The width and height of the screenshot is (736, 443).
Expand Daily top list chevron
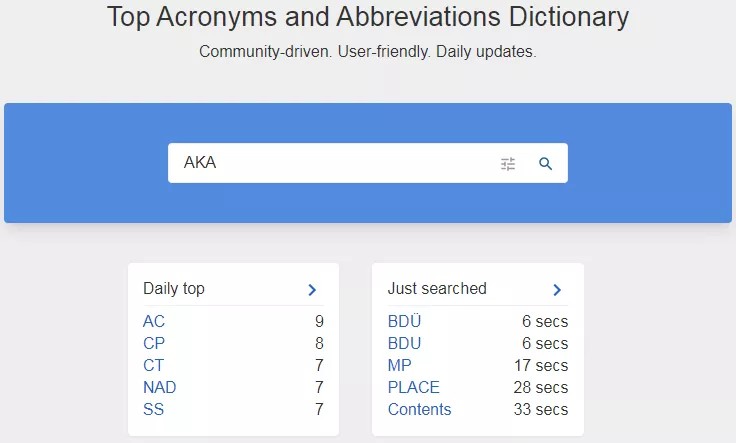click(312, 290)
